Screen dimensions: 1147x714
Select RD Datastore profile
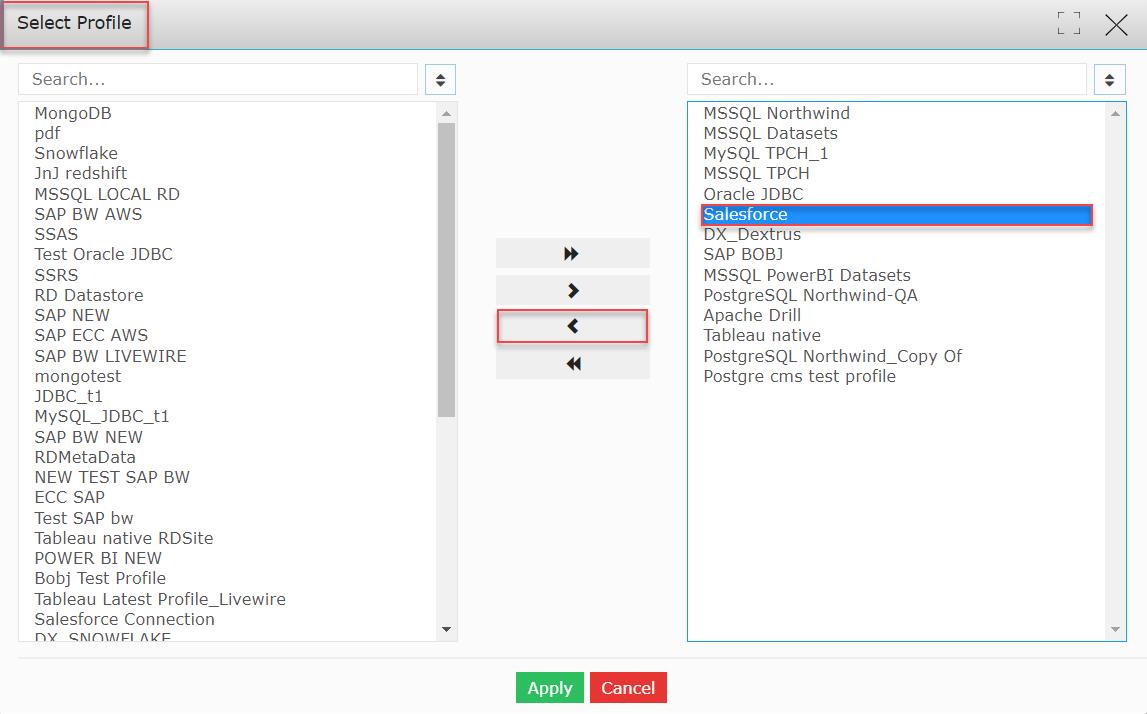[x=89, y=295]
